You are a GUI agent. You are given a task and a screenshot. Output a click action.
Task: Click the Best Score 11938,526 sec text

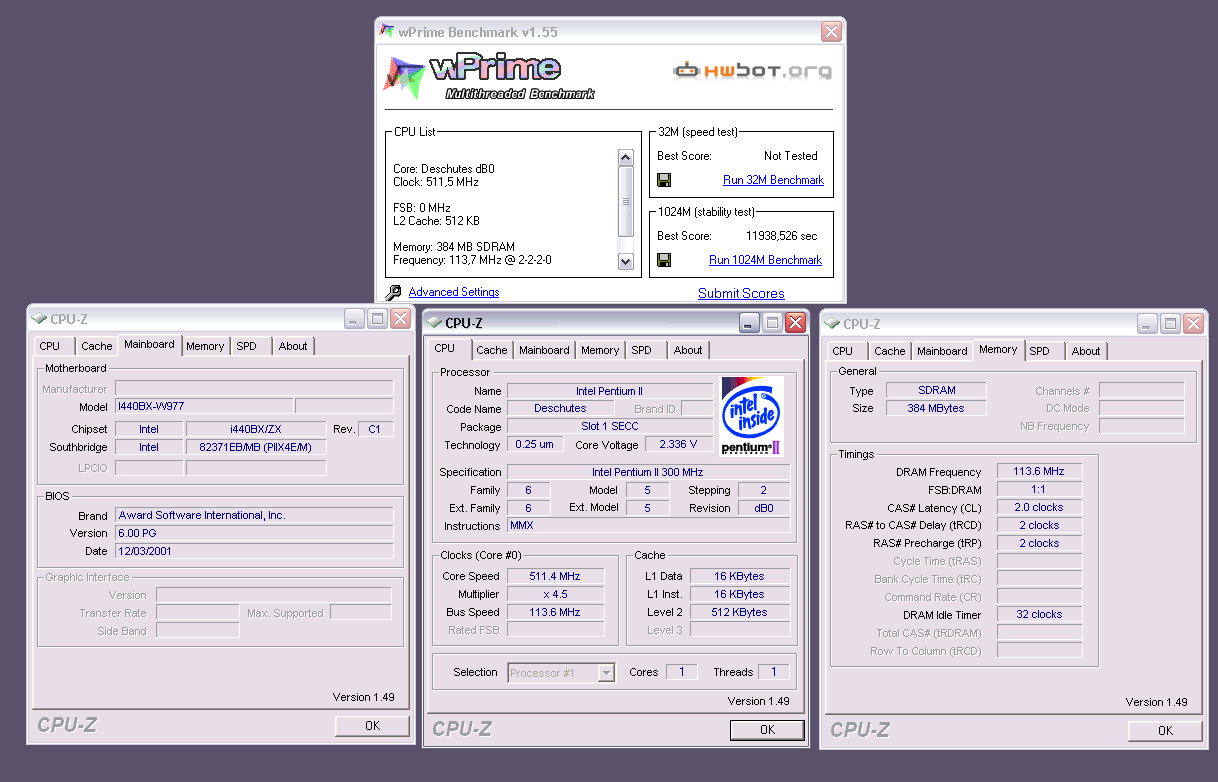(x=781, y=236)
